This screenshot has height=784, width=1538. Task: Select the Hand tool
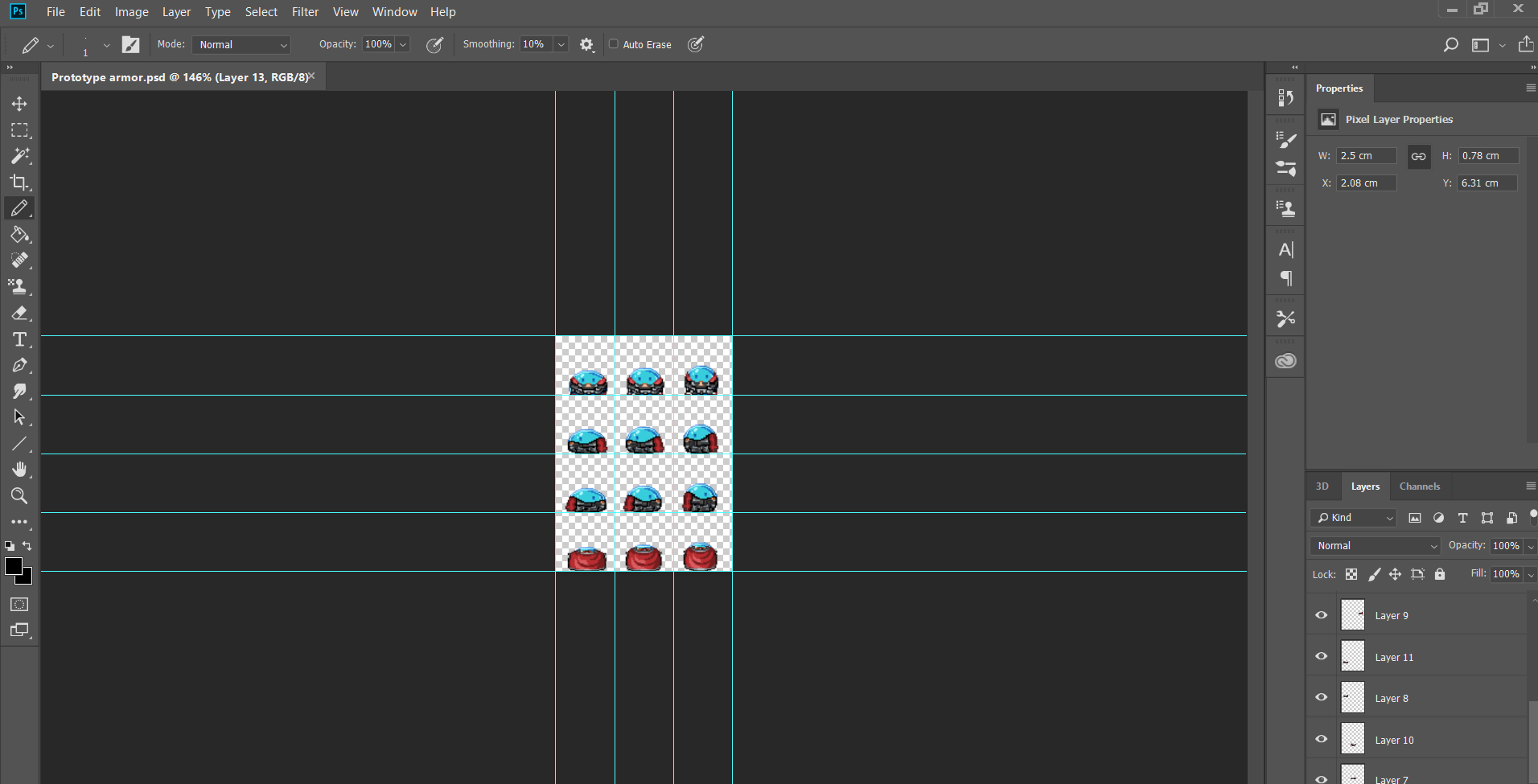pos(19,470)
